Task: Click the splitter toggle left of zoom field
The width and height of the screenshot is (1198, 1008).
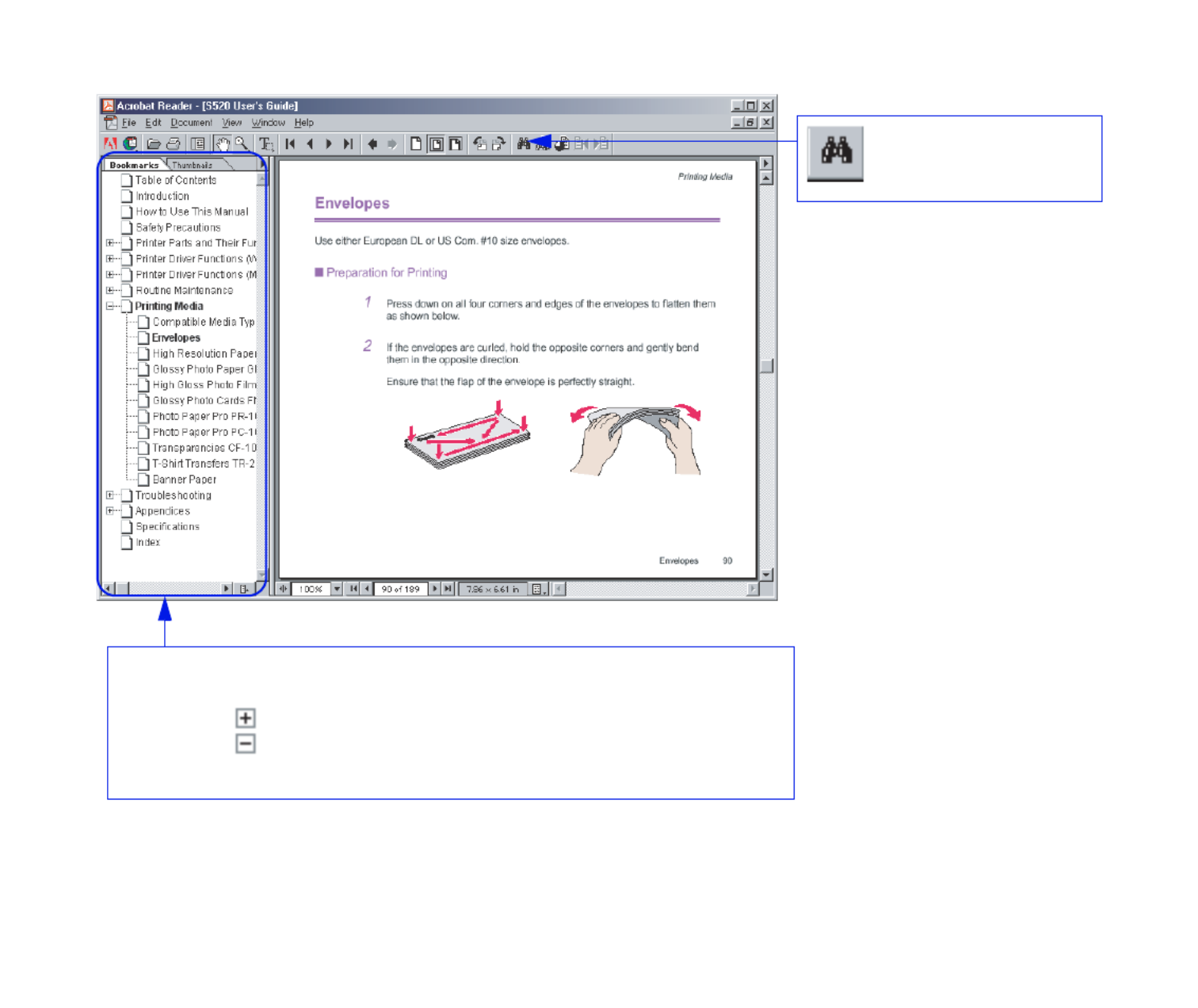Action: click(x=282, y=589)
